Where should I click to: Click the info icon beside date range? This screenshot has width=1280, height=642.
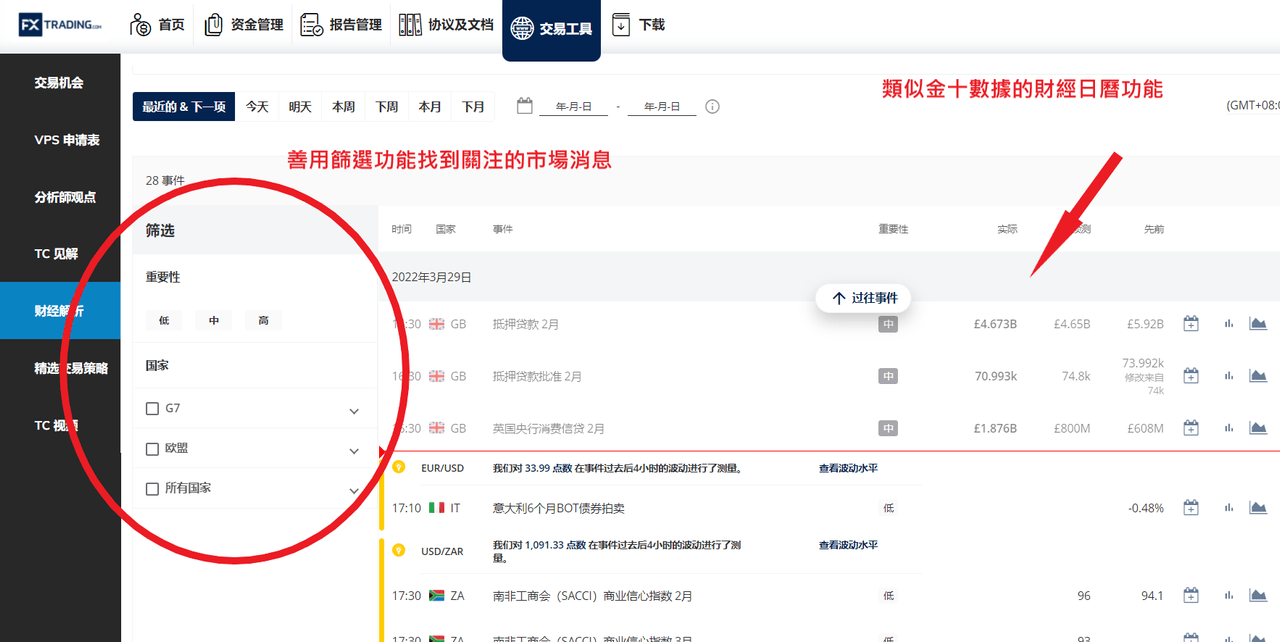point(712,106)
